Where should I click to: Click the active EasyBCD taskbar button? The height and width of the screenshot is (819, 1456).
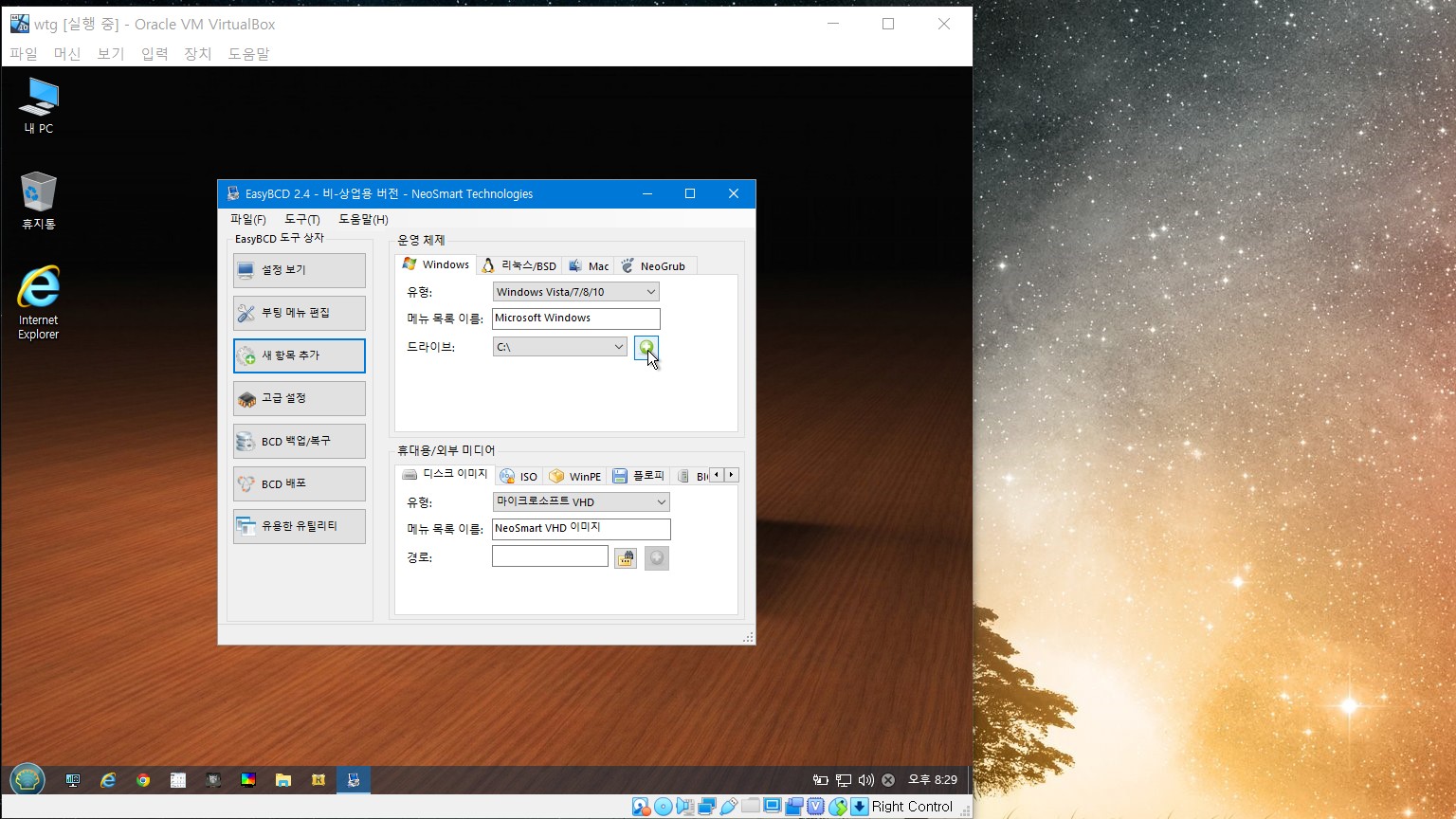coord(354,780)
